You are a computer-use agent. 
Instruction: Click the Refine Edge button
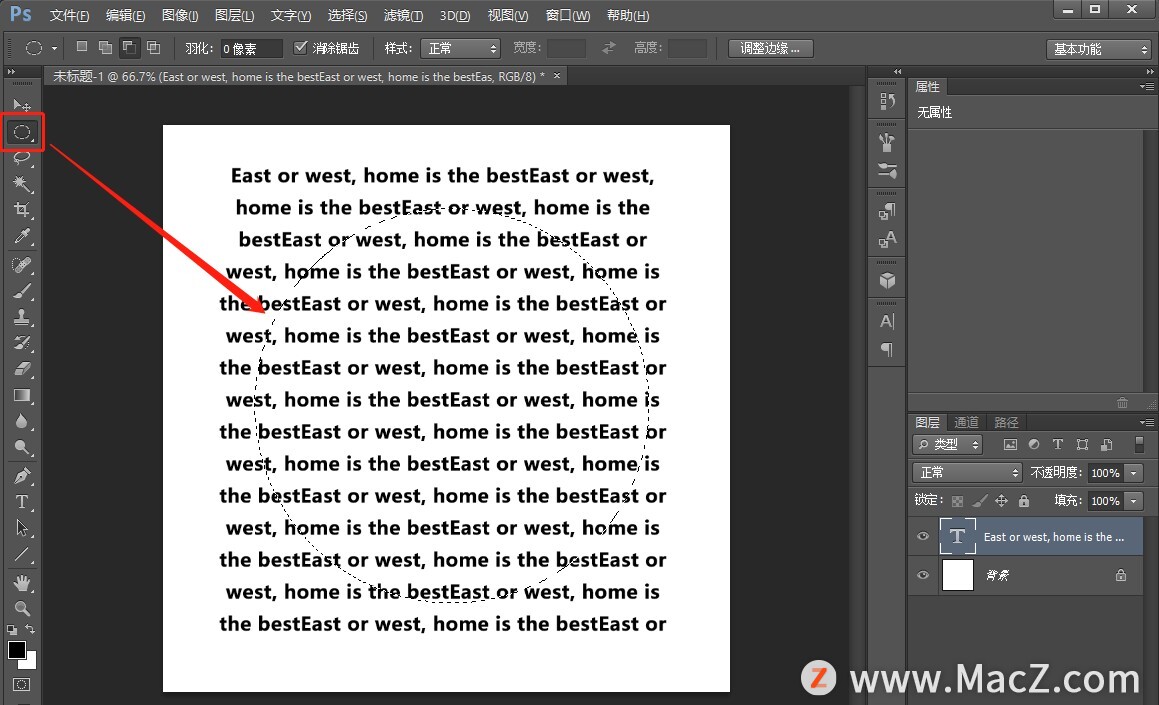tap(770, 48)
